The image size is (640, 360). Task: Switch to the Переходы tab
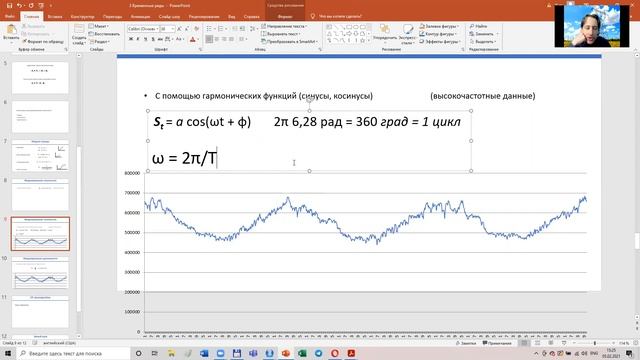[x=112, y=17]
